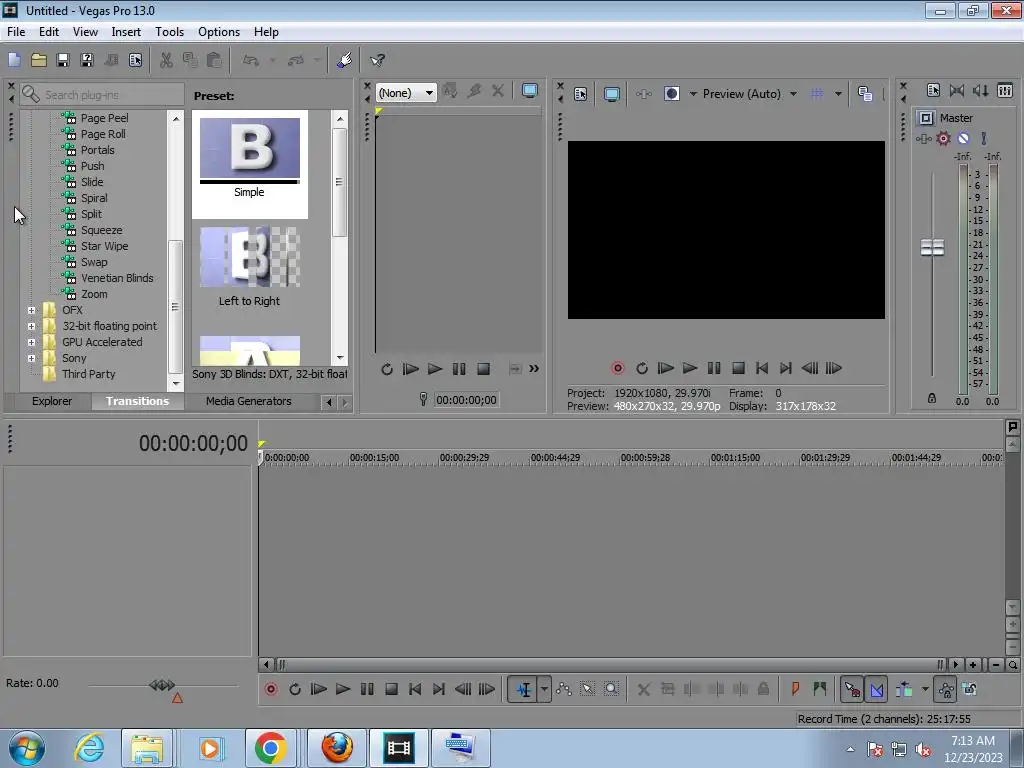Screen dimensions: 1024x768
Task: Expand the OFX folder
Action: 31,310
